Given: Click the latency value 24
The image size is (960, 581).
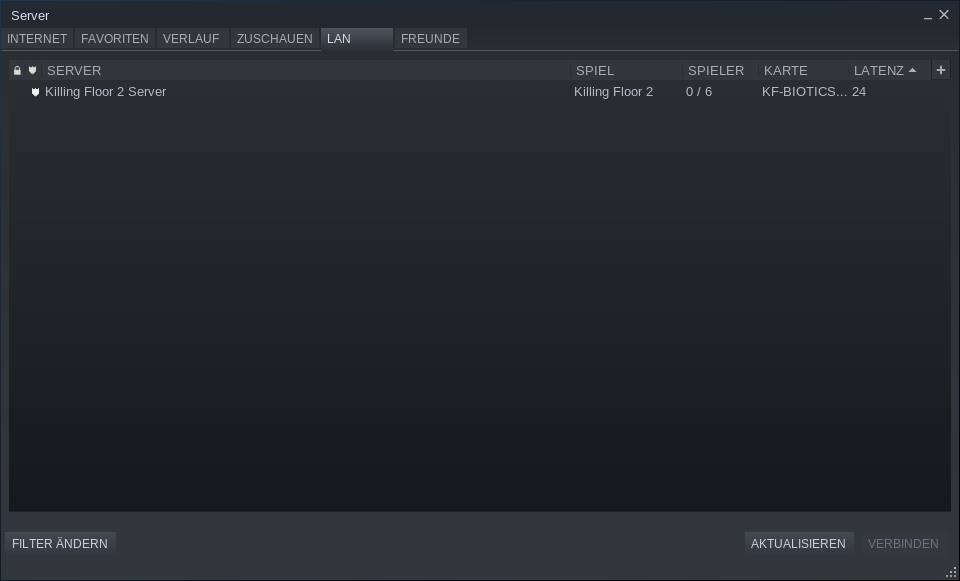Looking at the screenshot, I should (859, 92).
